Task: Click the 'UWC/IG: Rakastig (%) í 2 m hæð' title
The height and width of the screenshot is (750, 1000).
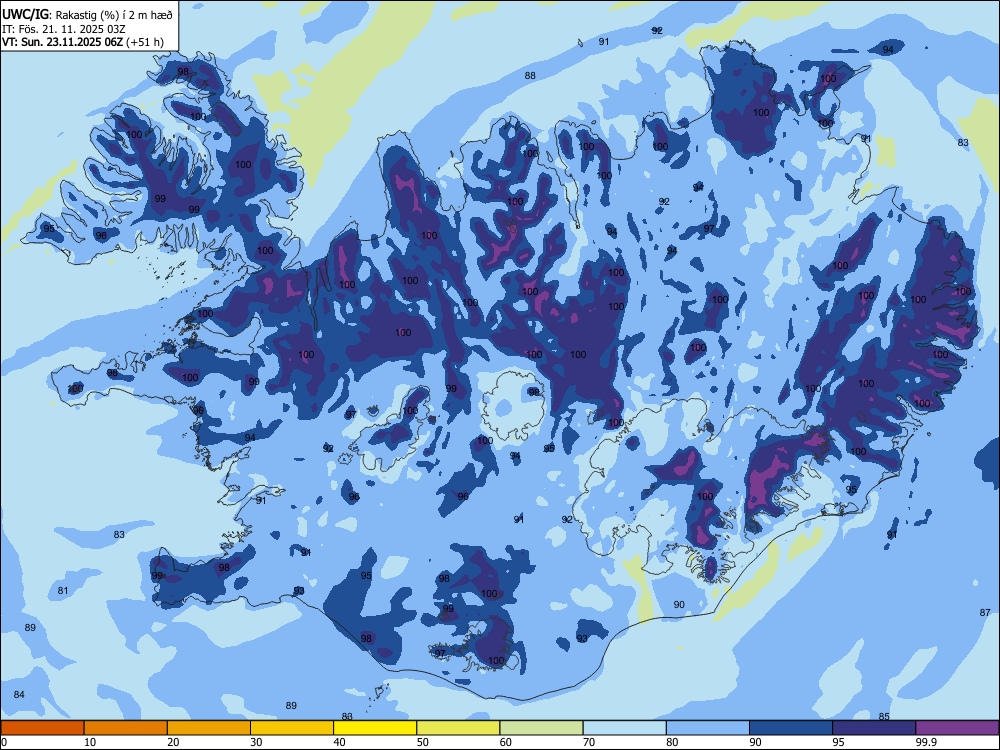Action: 87,14
